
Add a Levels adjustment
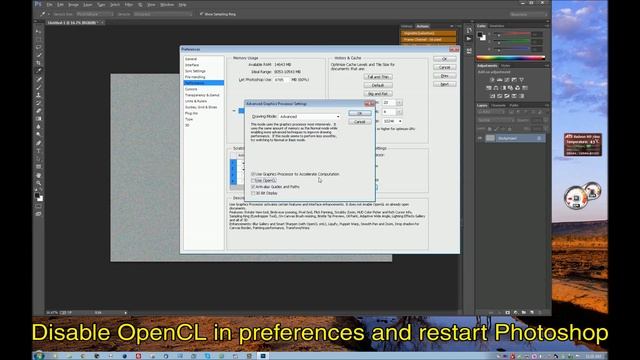500,80
